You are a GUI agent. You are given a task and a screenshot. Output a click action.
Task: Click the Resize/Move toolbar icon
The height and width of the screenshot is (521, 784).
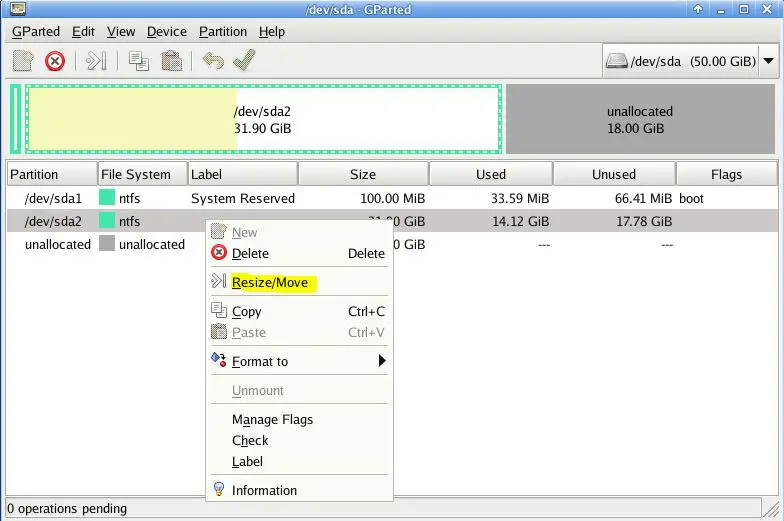(x=96, y=61)
